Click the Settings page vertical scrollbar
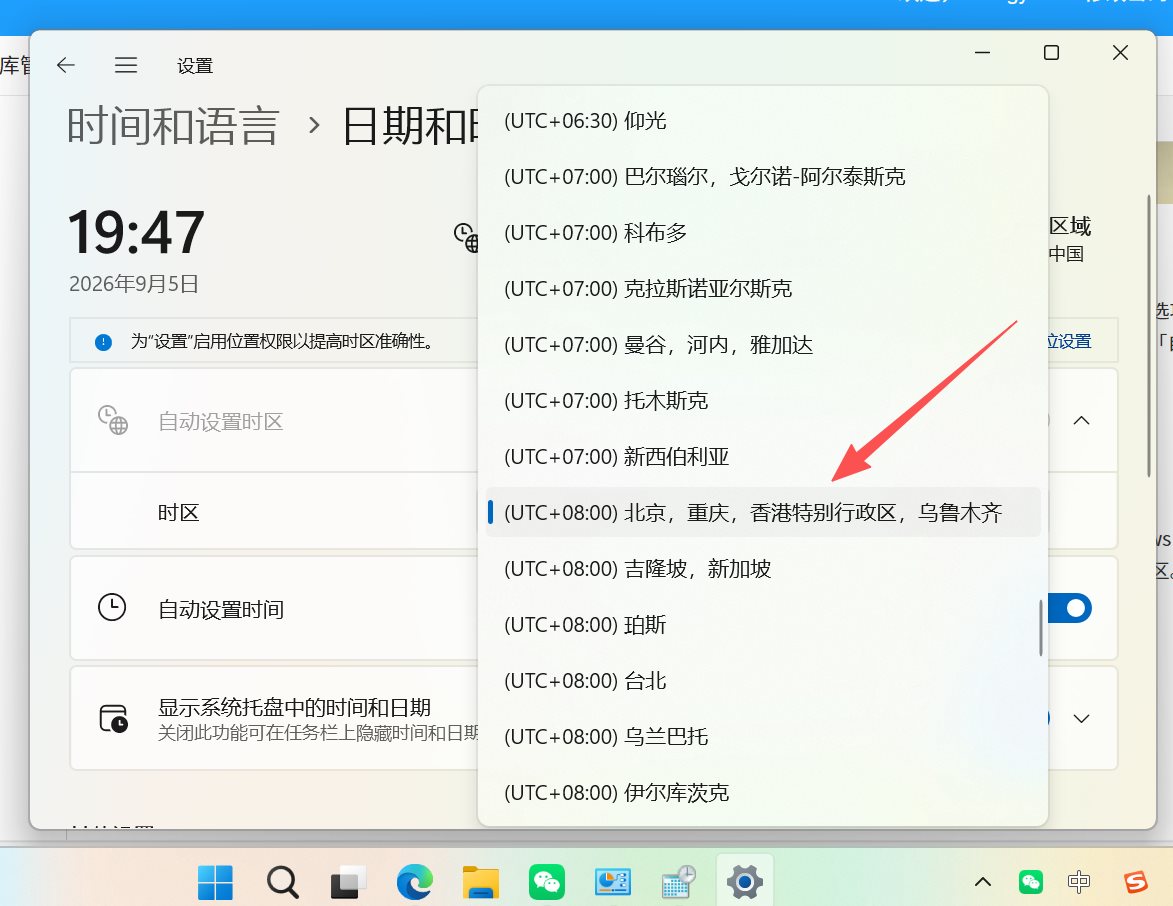The height and width of the screenshot is (906, 1173). point(1149,336)
